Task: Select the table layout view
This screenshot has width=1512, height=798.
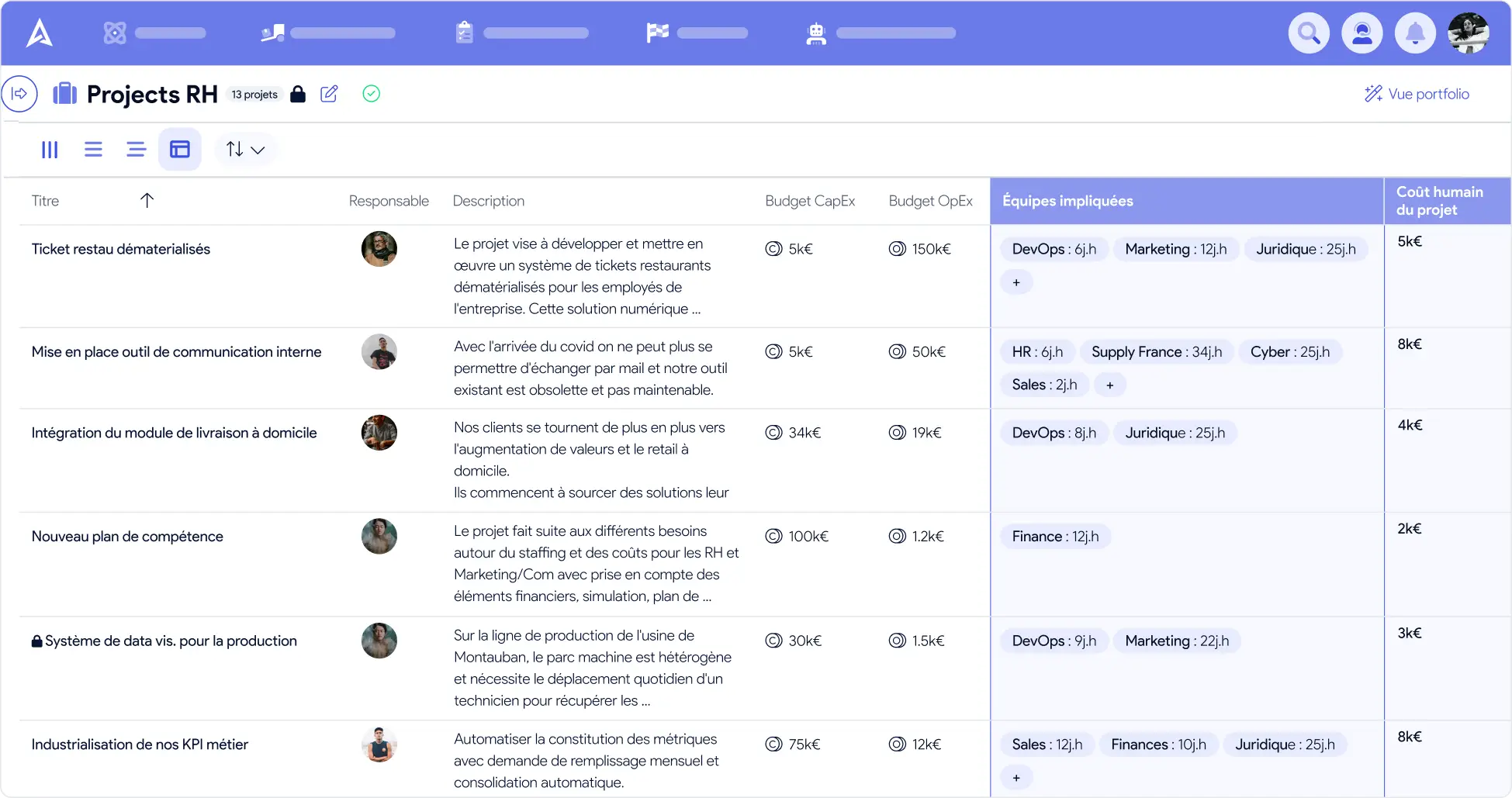Action: click(x=180, y=149)
